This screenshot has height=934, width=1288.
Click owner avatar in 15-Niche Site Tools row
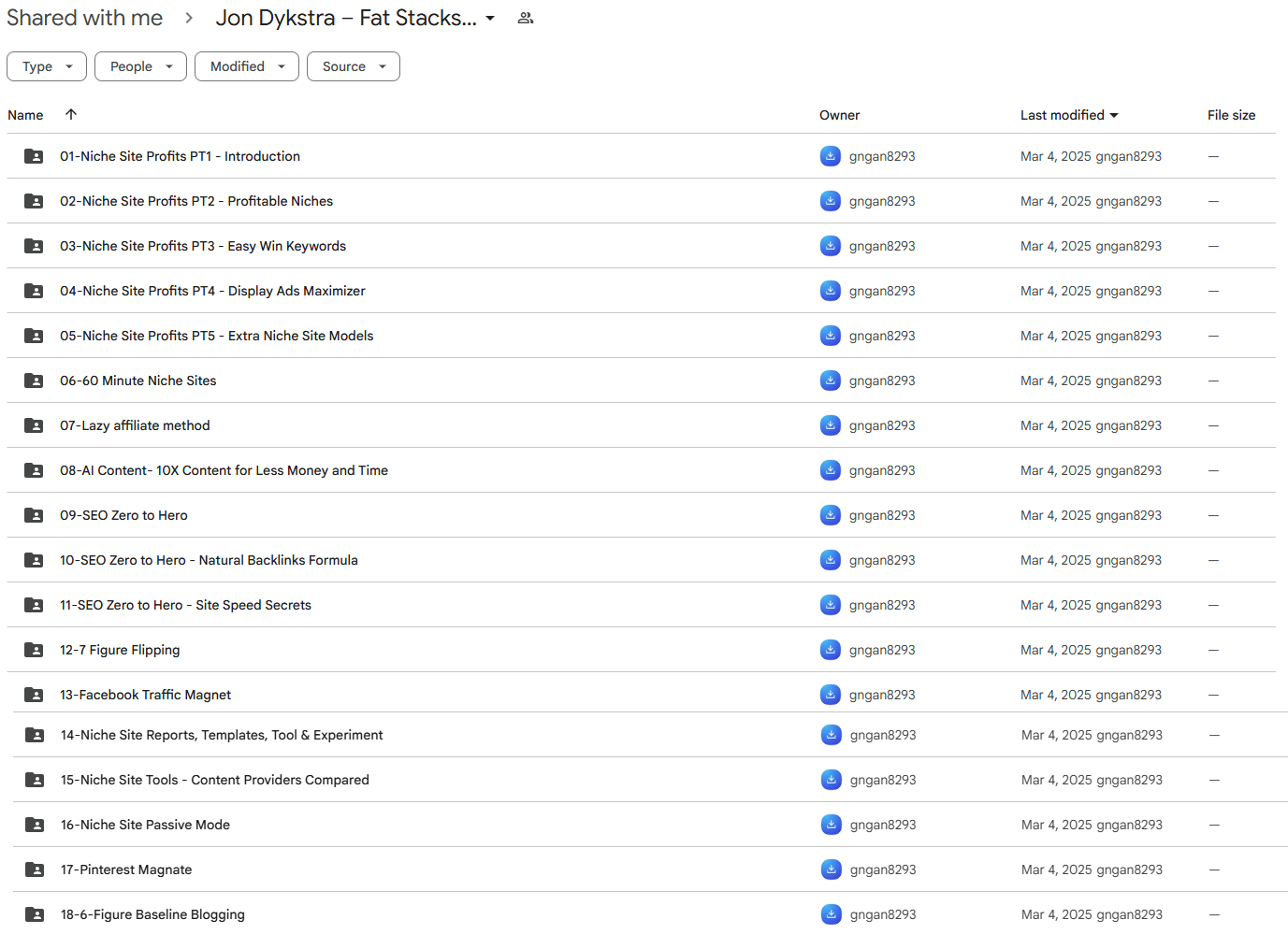[x=832, y=780]
